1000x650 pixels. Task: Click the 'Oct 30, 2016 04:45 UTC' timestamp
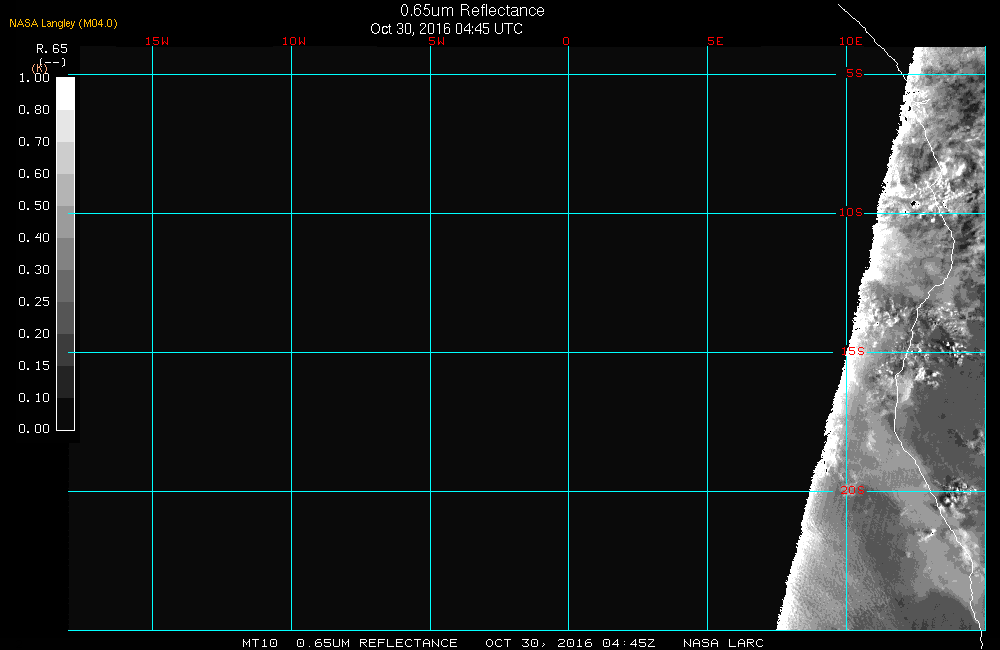(446, 29)
